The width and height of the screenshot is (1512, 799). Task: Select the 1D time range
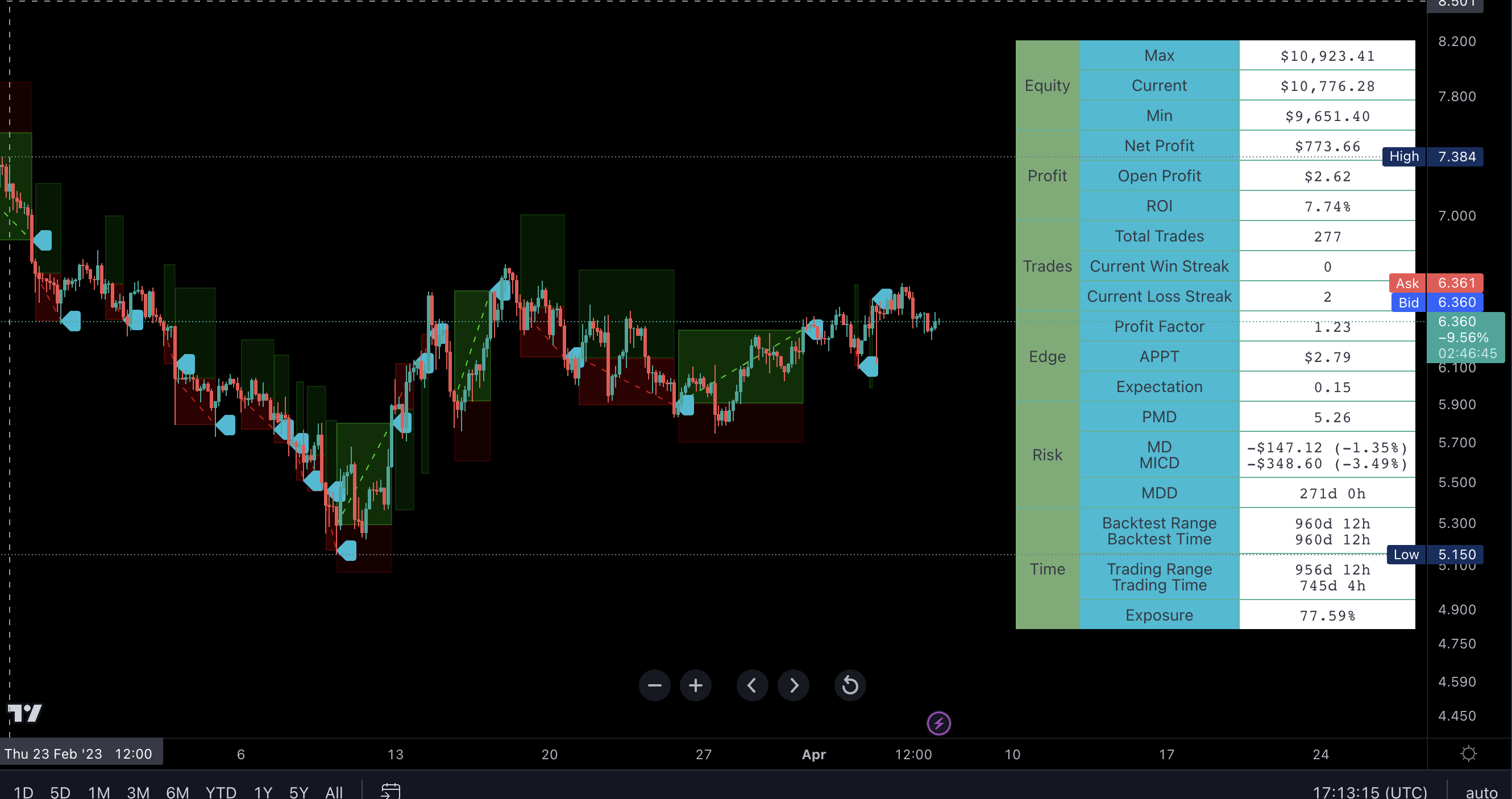coord(23,792)
